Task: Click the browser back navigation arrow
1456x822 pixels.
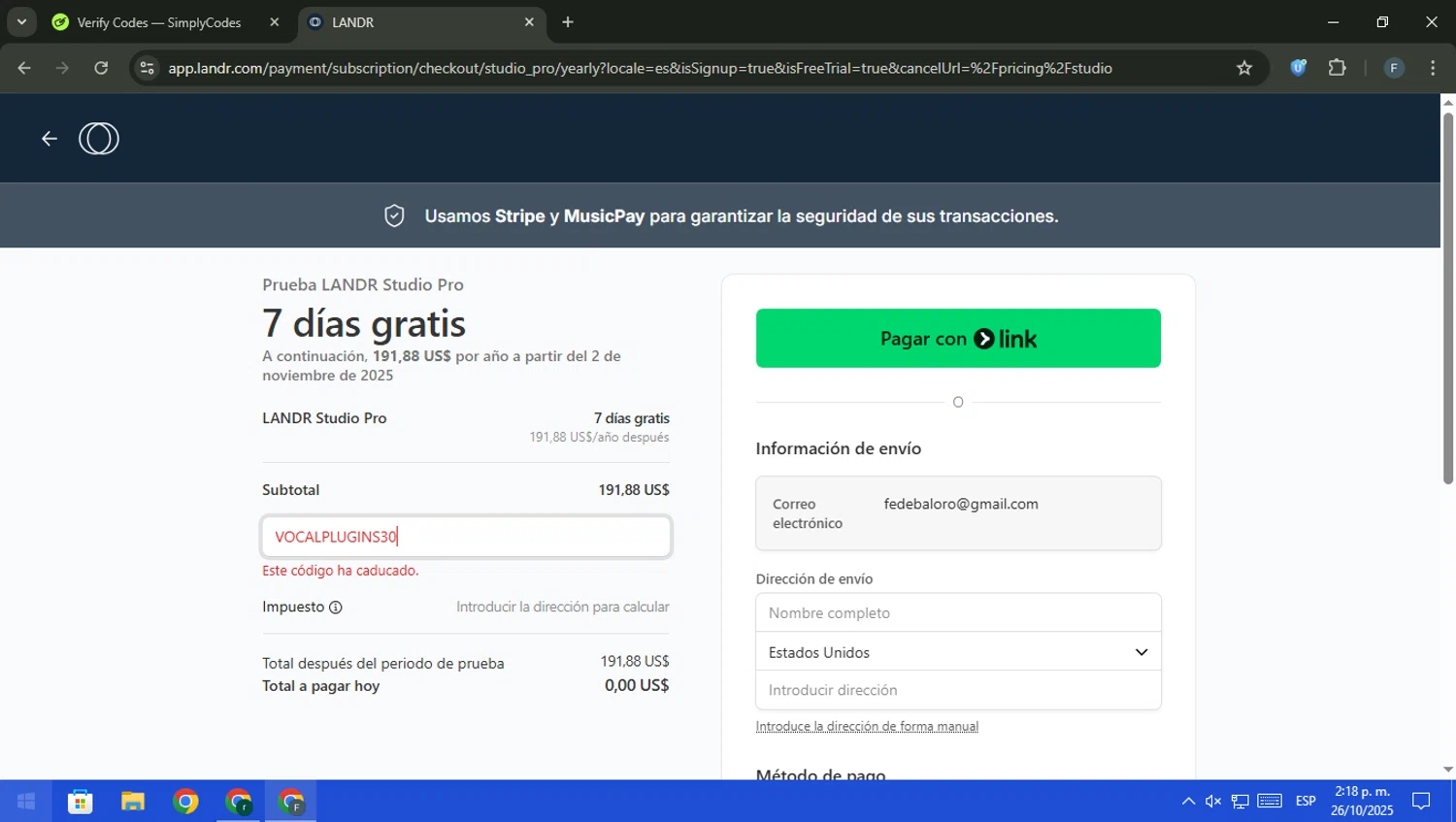Action: tap(24, 68)
